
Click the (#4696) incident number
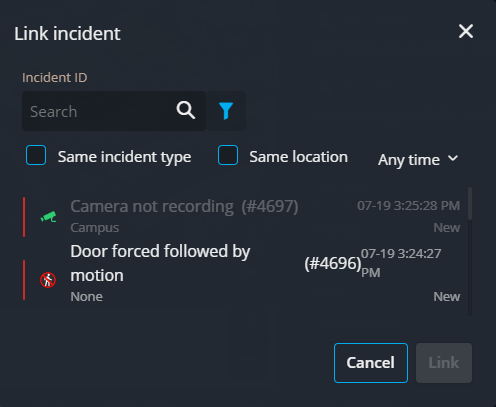(333, 264)
